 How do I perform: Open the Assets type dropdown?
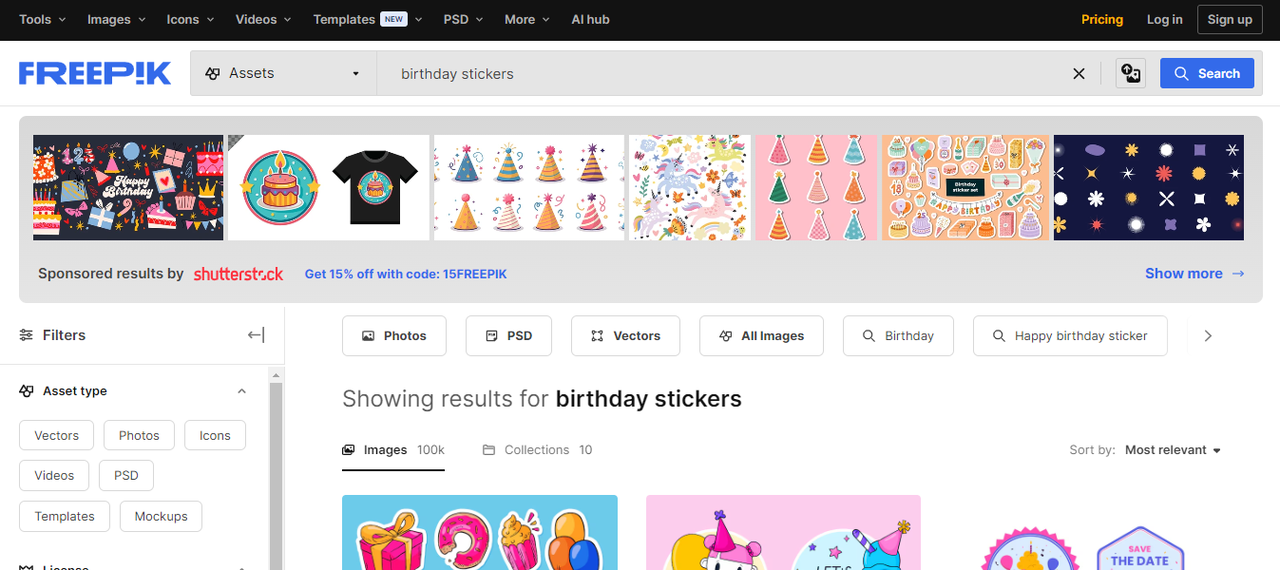tap(283, 73)
